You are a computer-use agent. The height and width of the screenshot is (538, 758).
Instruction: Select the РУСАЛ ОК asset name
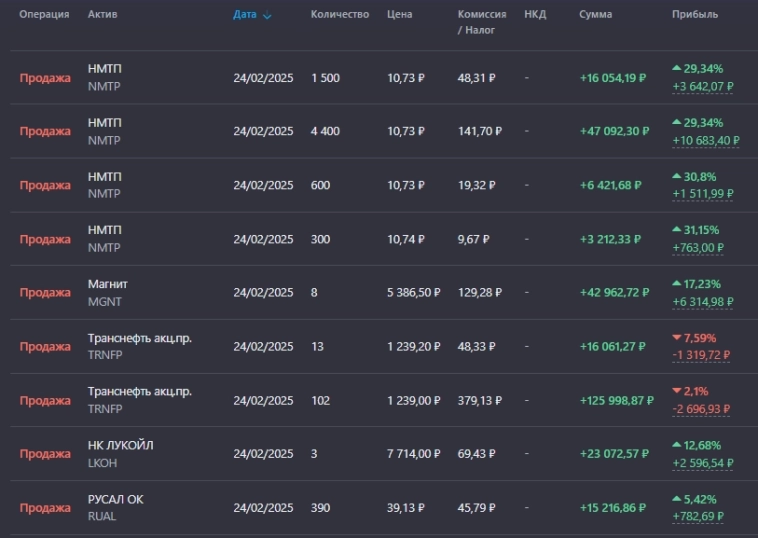point(116,499)
